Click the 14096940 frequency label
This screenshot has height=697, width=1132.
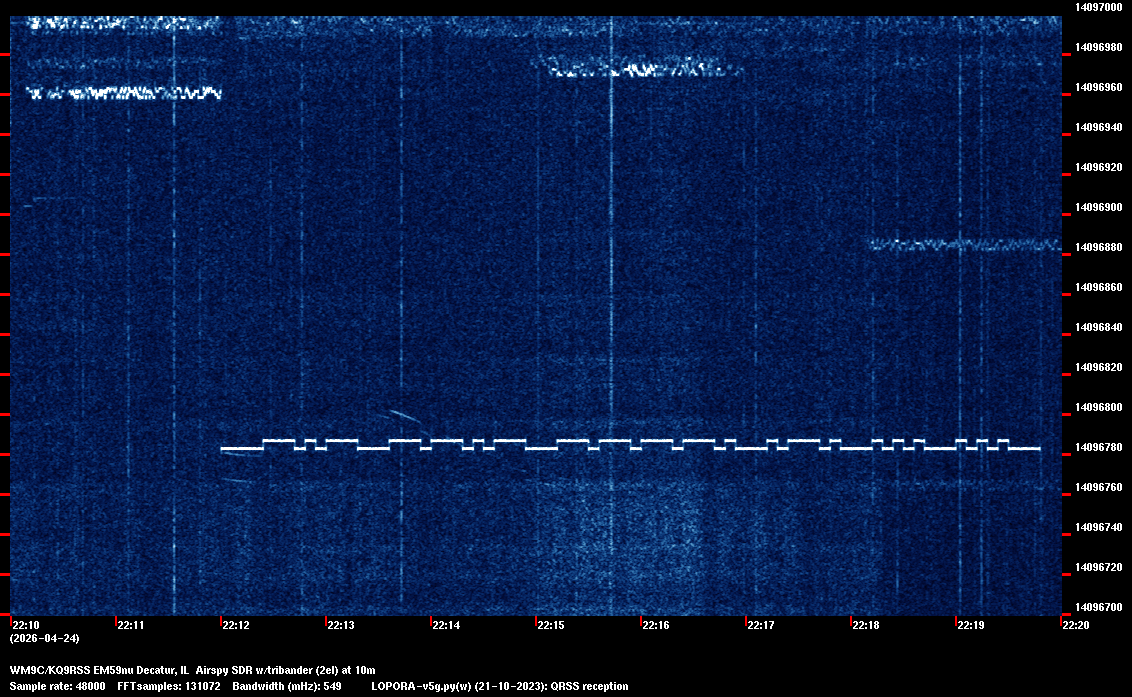[1098, 127]
